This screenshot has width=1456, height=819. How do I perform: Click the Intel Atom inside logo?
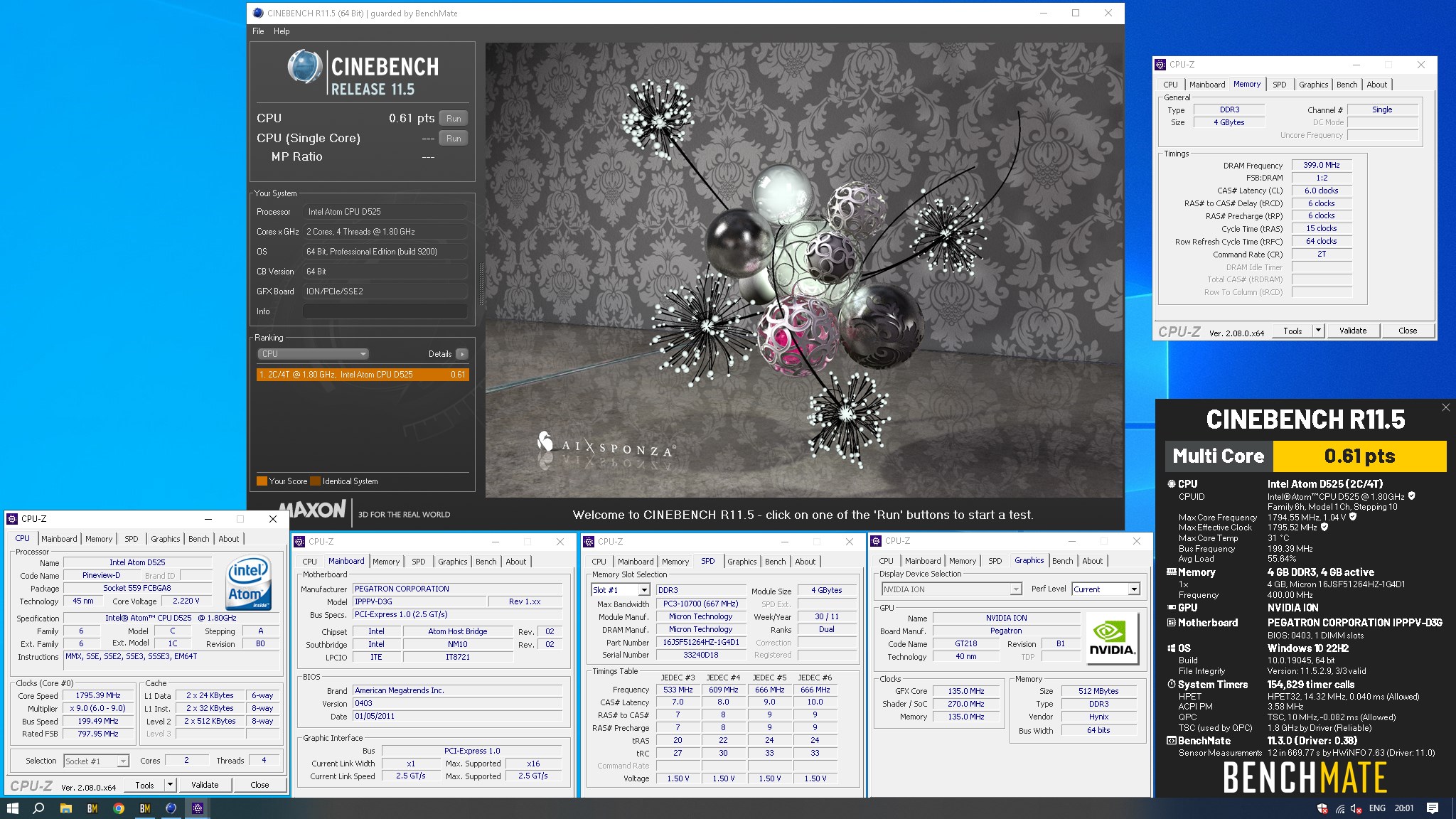point(248,583)
